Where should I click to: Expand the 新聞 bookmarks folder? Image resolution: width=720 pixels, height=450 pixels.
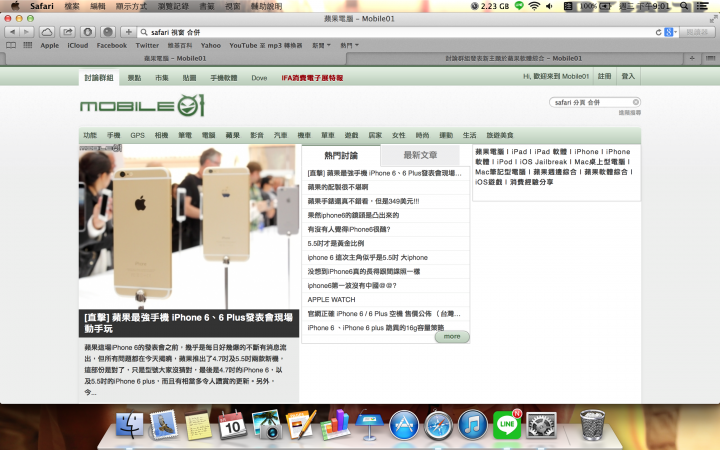[321, 45]
